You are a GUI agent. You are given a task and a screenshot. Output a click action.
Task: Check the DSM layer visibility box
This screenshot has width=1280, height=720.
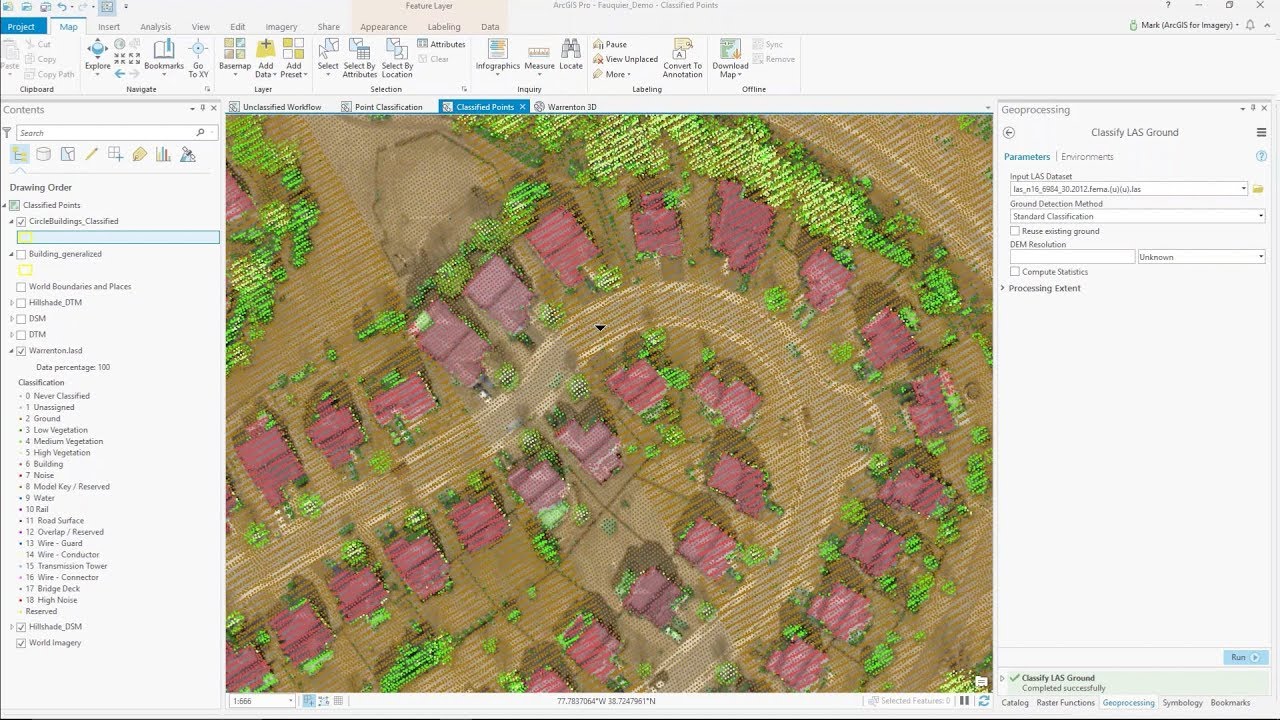pos(21,319)
